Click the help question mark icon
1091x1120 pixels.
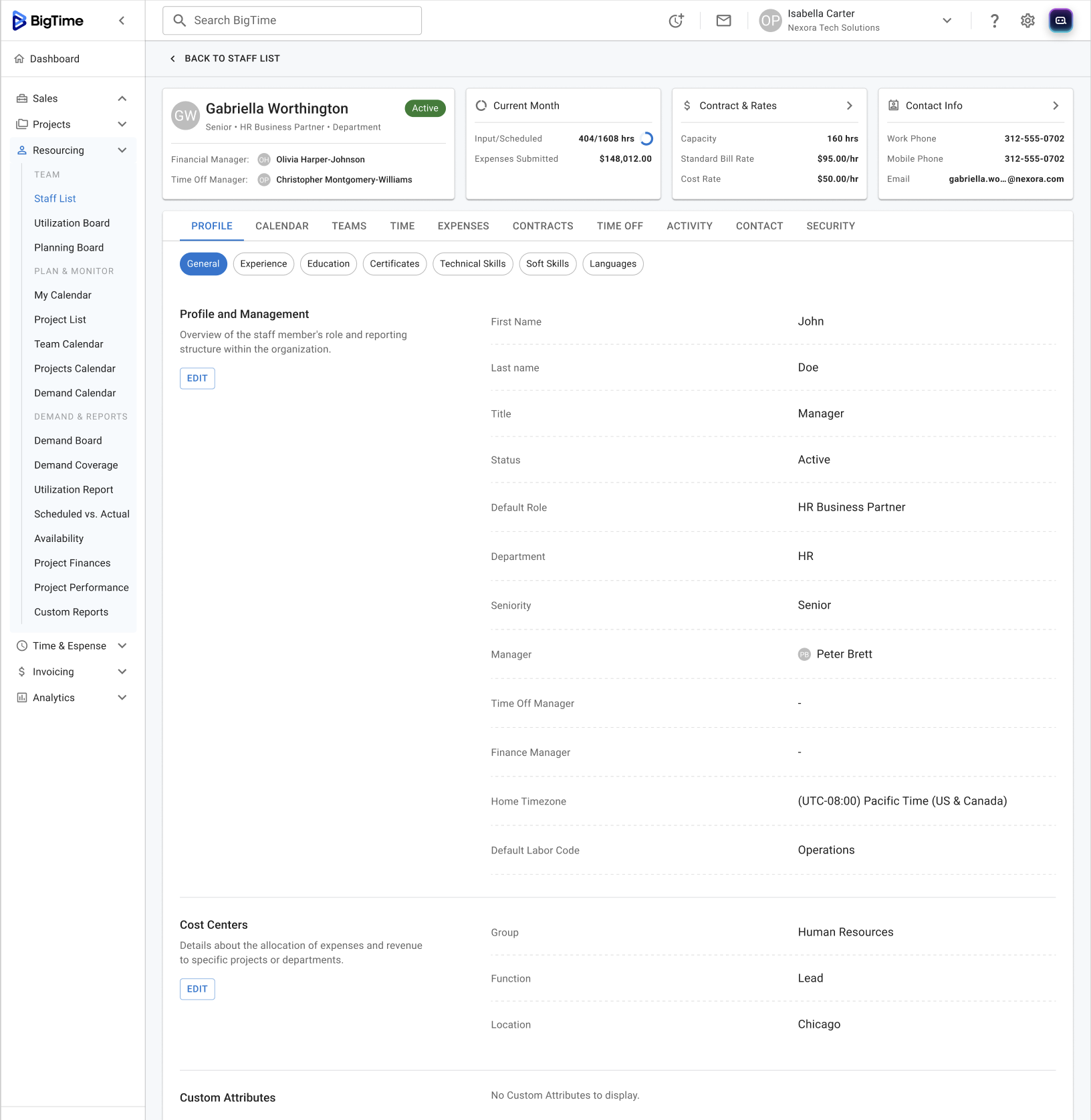994,21
